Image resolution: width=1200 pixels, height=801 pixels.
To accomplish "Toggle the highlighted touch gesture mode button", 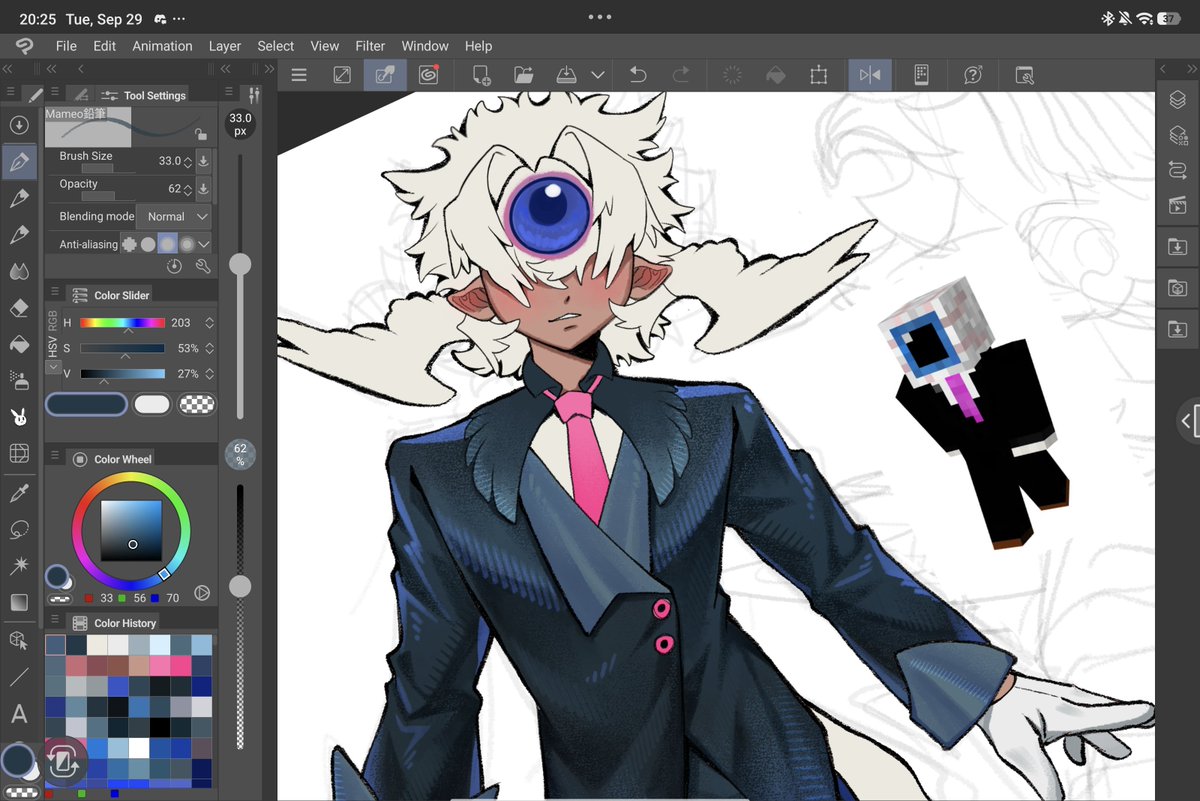I will coord(385,75).
